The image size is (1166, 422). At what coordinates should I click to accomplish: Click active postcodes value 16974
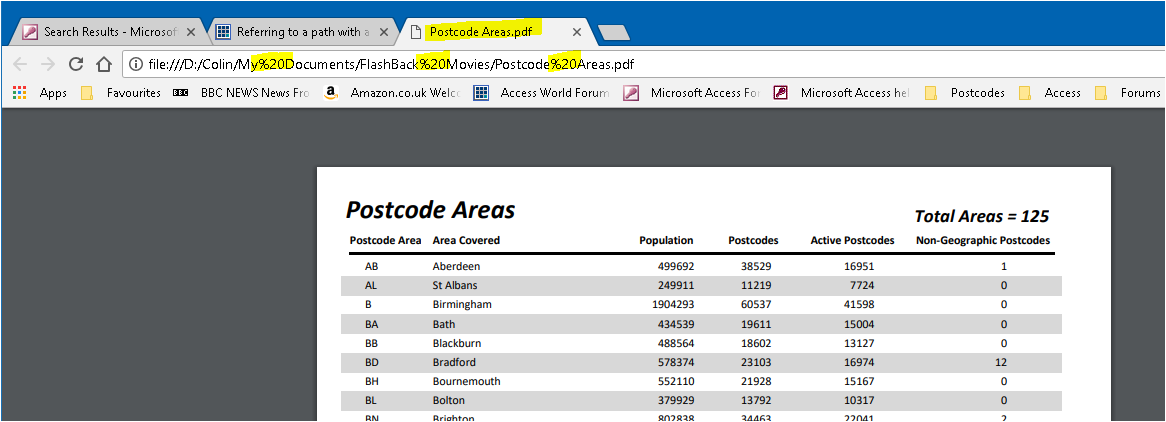click(859, 362)
